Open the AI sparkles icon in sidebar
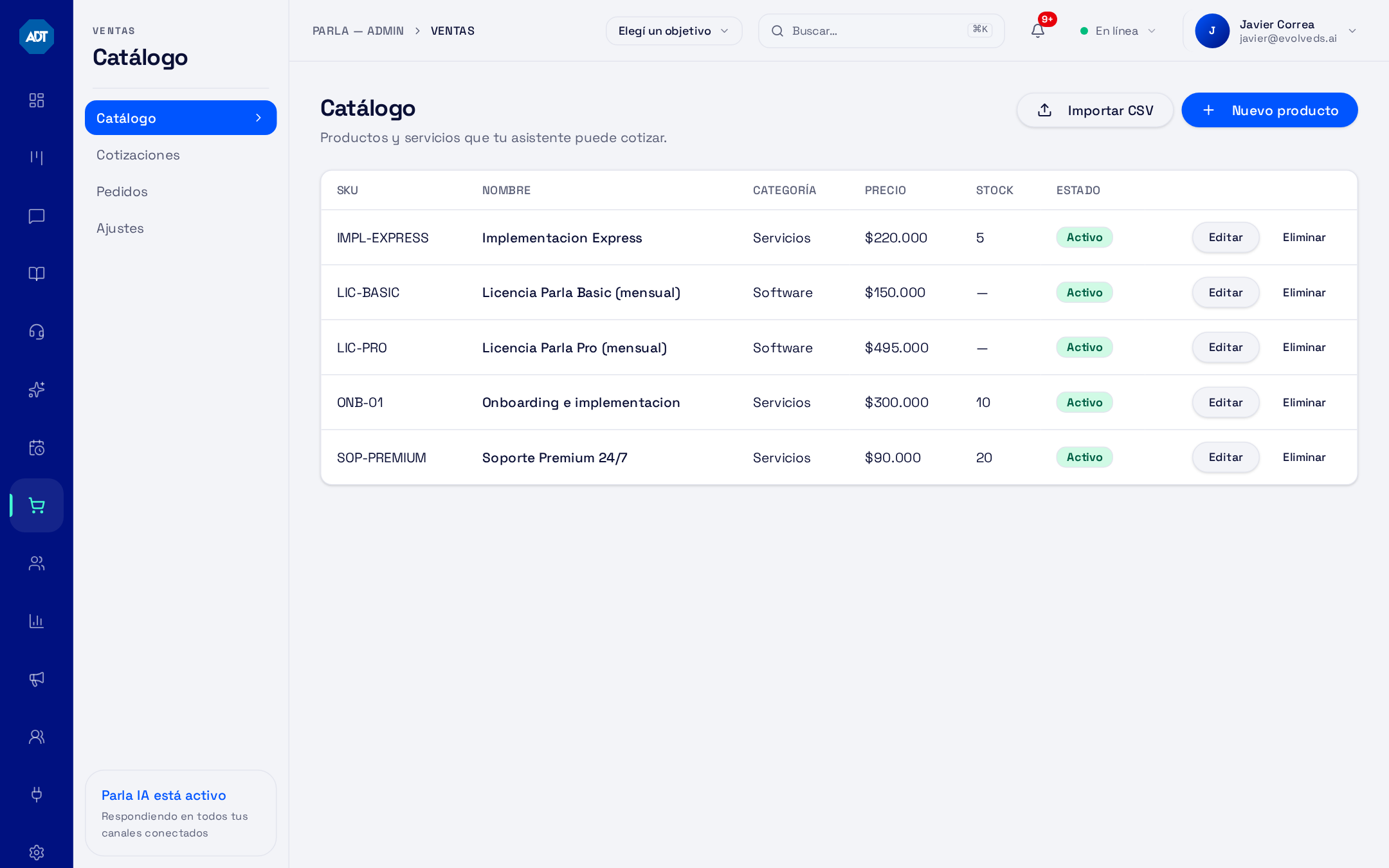Viewport: 1389px width, 868px height. [x=37, y=390]
